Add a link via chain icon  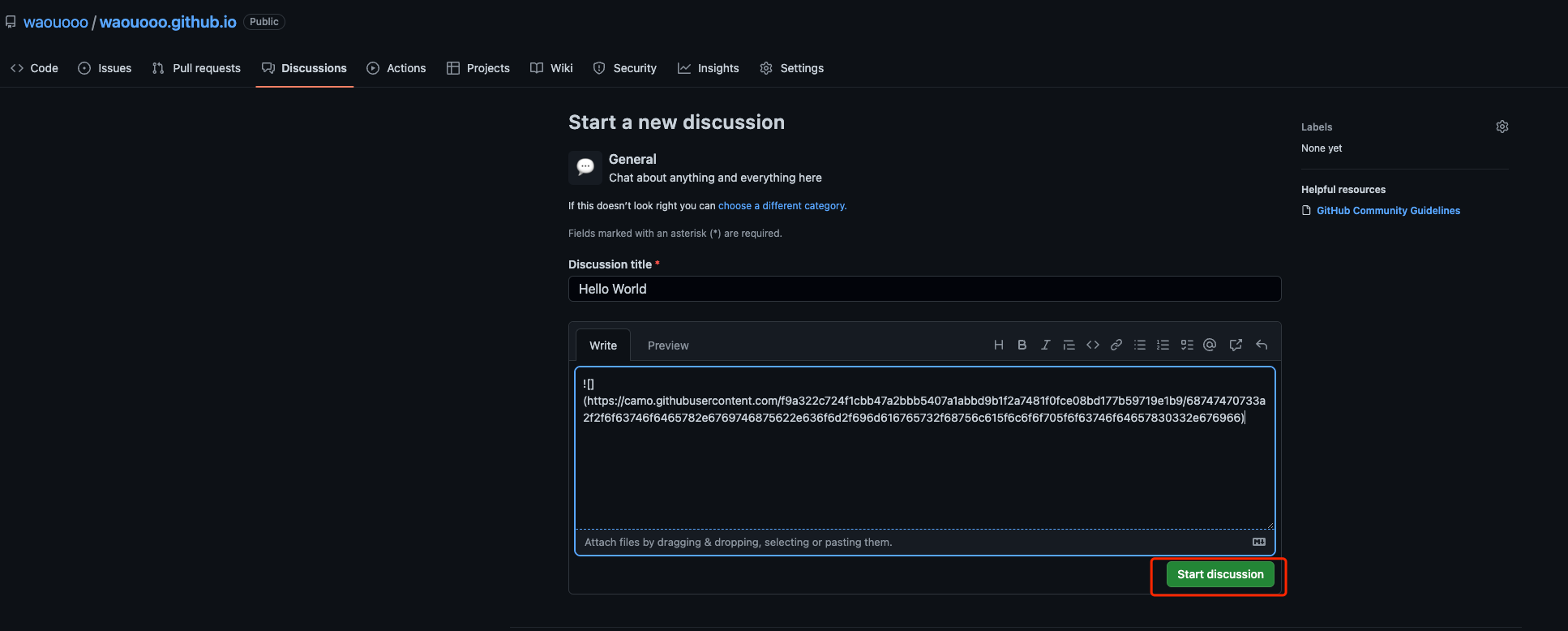(x=1116, y=345)
